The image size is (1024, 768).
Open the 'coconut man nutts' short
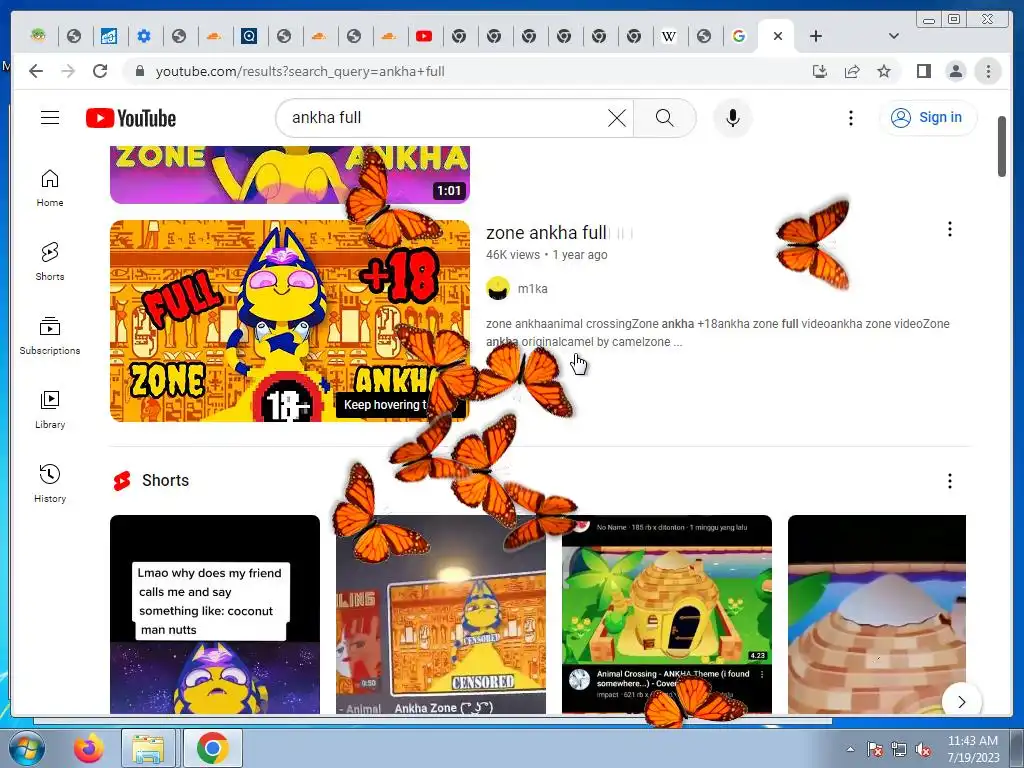215,614
